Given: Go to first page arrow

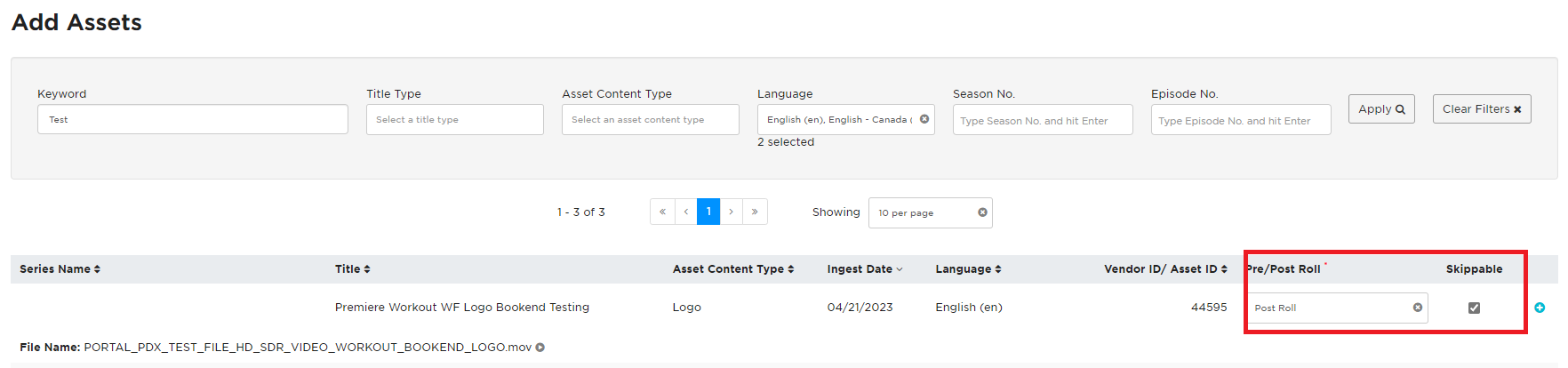Looking at the screenshot, I should coord(662,212).
